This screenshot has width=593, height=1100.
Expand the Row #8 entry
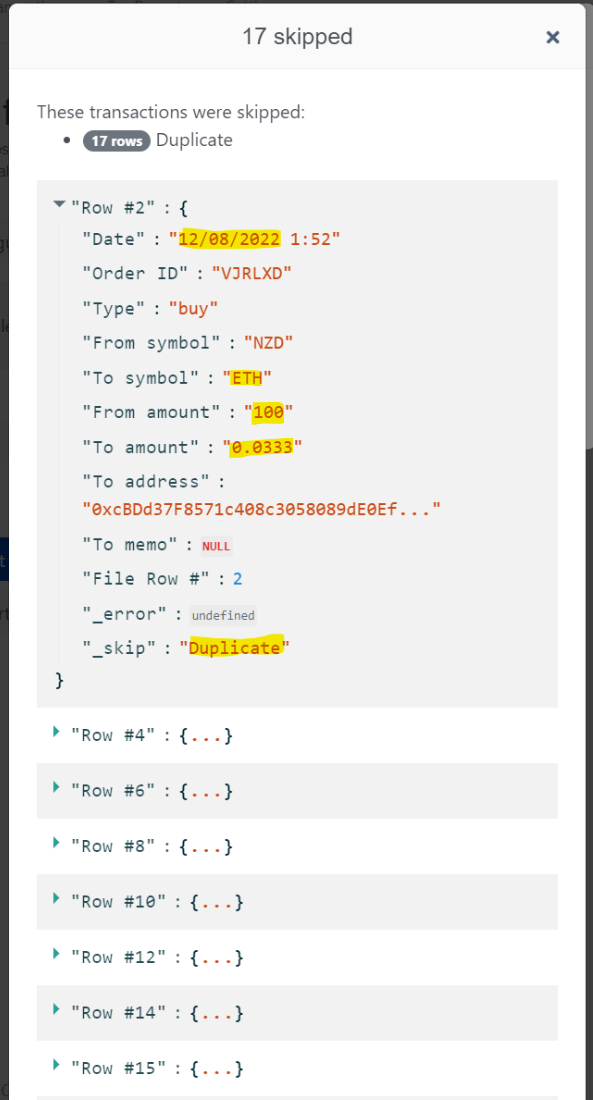pyautogui.click(x=57, y=843)
